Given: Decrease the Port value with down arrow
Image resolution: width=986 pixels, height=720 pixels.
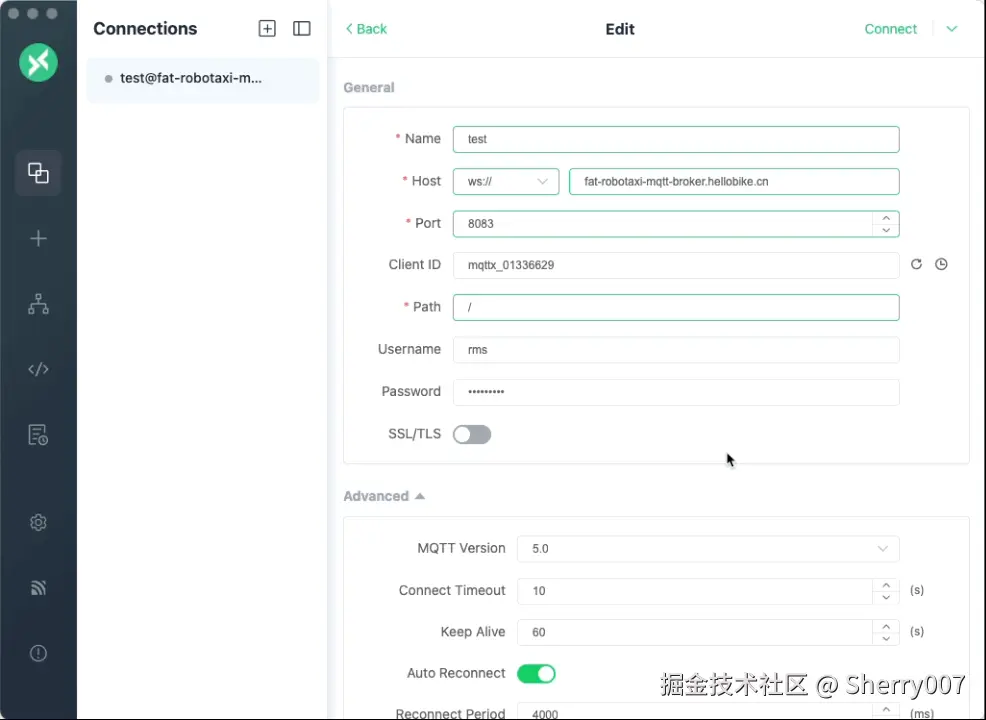Looking at the screenshot, I should coord(886,230).
